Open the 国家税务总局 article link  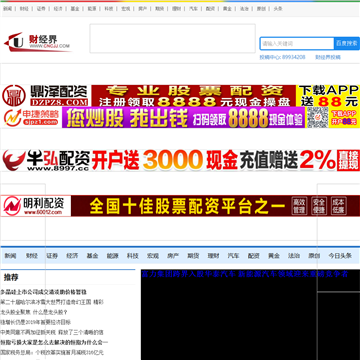click(x=52, y=352)
